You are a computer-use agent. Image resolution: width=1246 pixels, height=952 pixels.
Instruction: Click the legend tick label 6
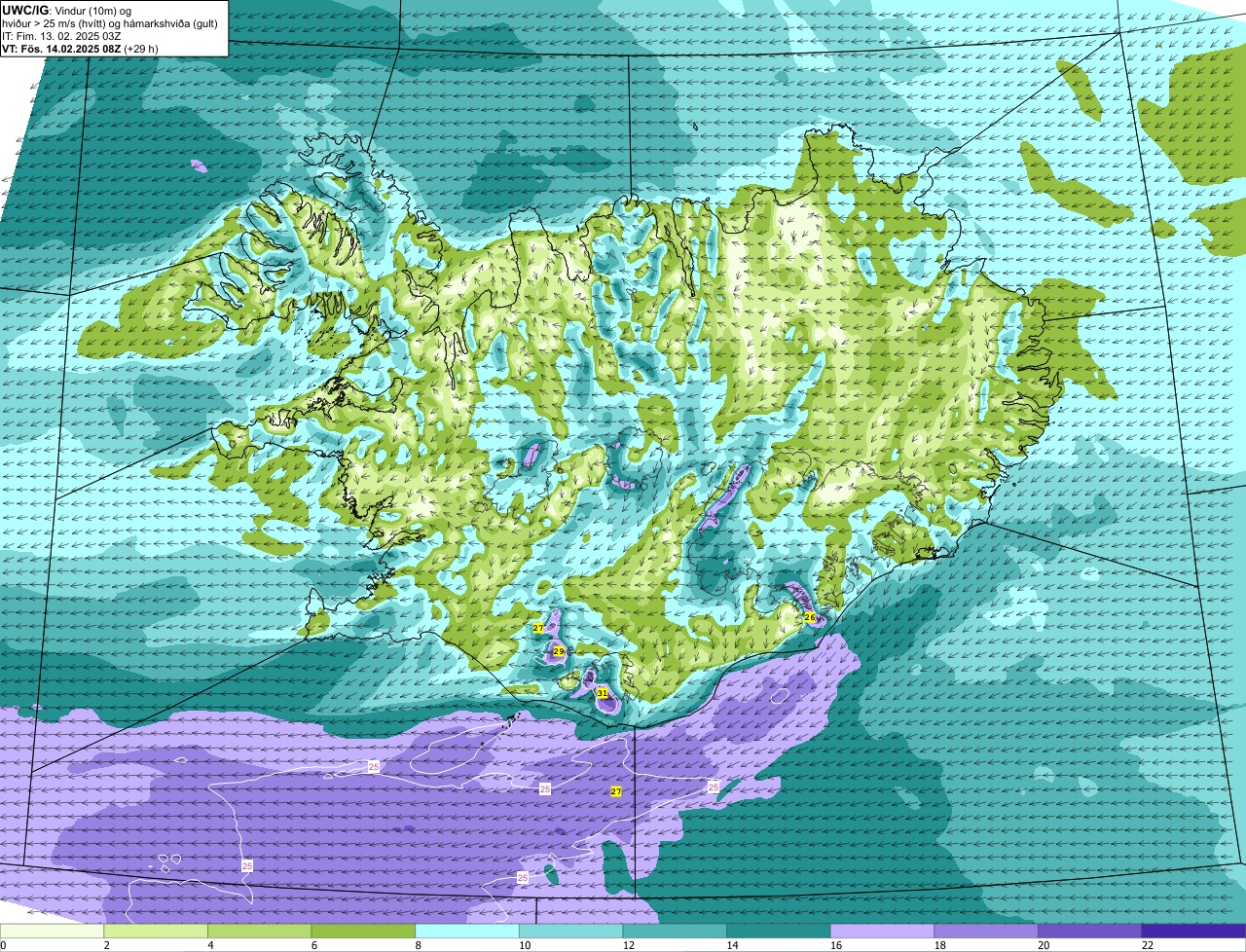313,945
